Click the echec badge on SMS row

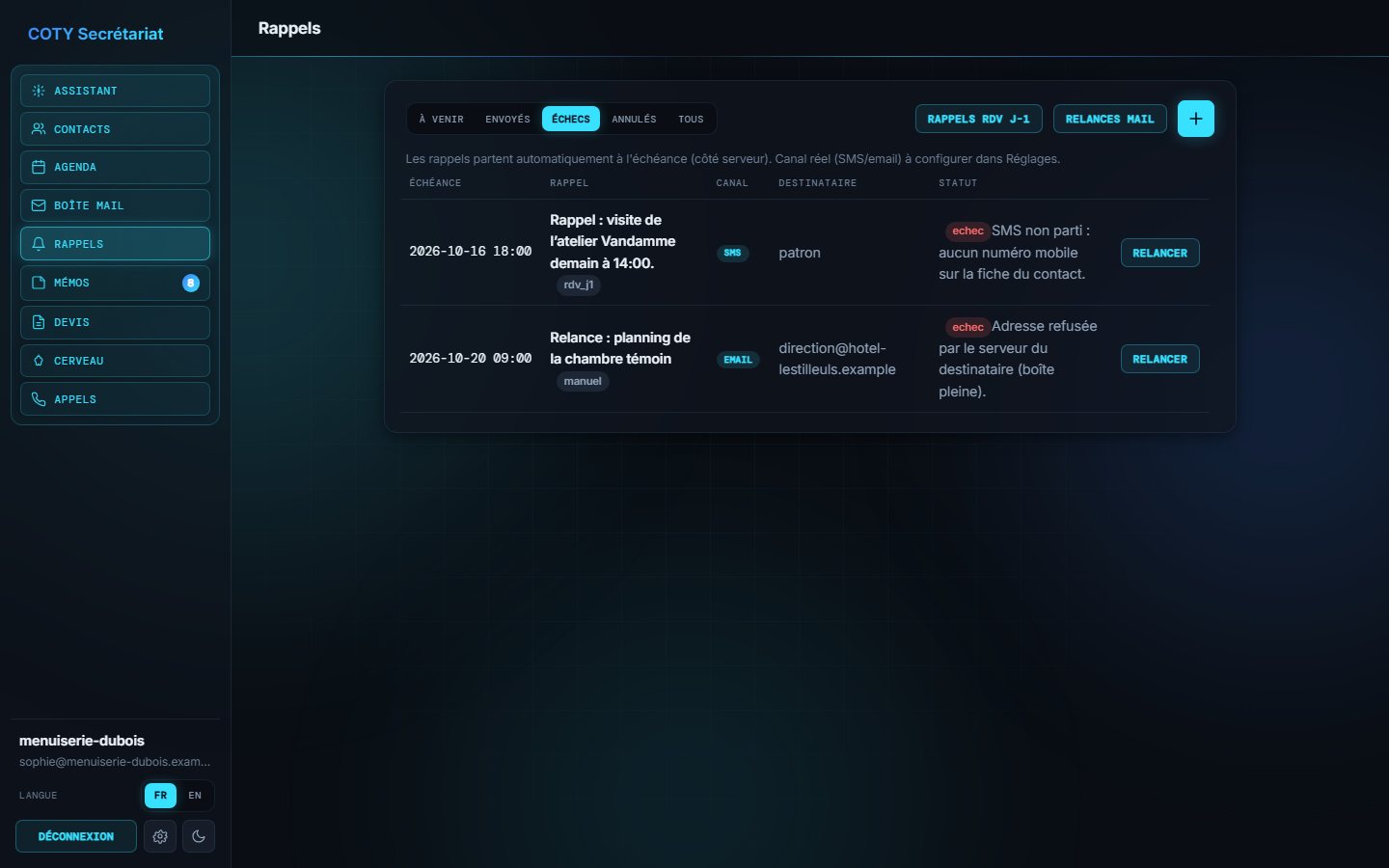(x=967, y=231)
